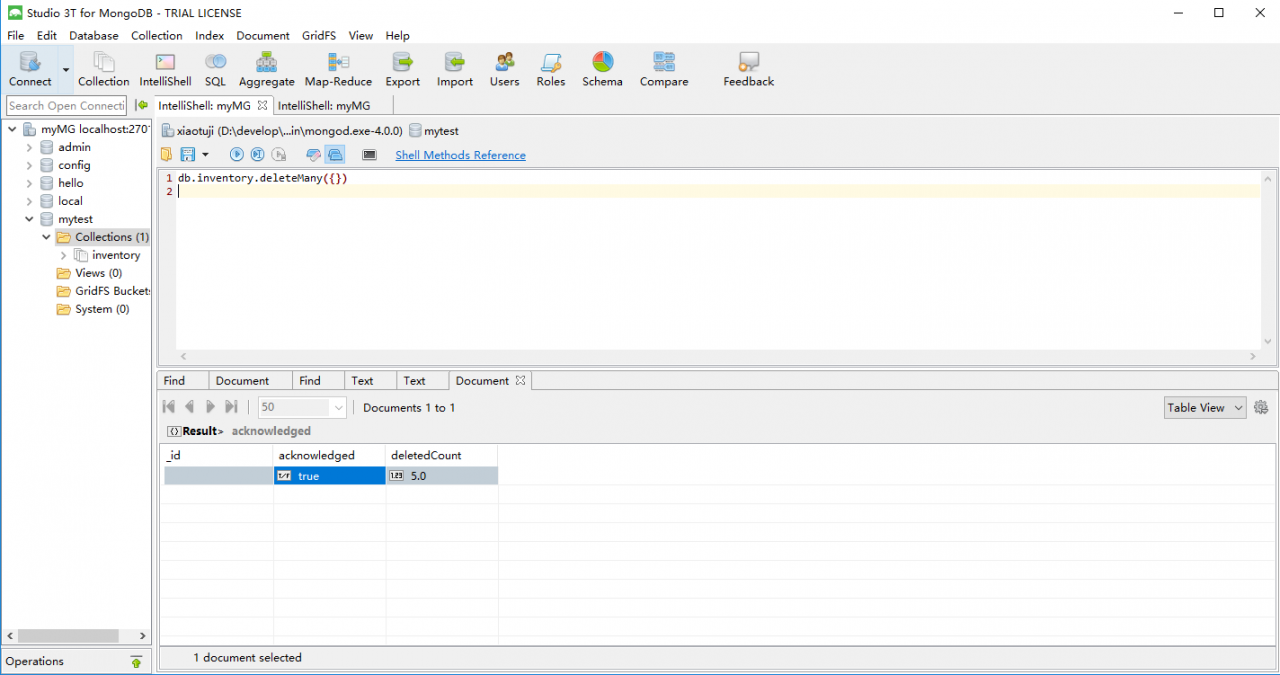This screenshot has width=1280, height=675.
Task: Open the Schema explorer icon
Action: (602, 69)
